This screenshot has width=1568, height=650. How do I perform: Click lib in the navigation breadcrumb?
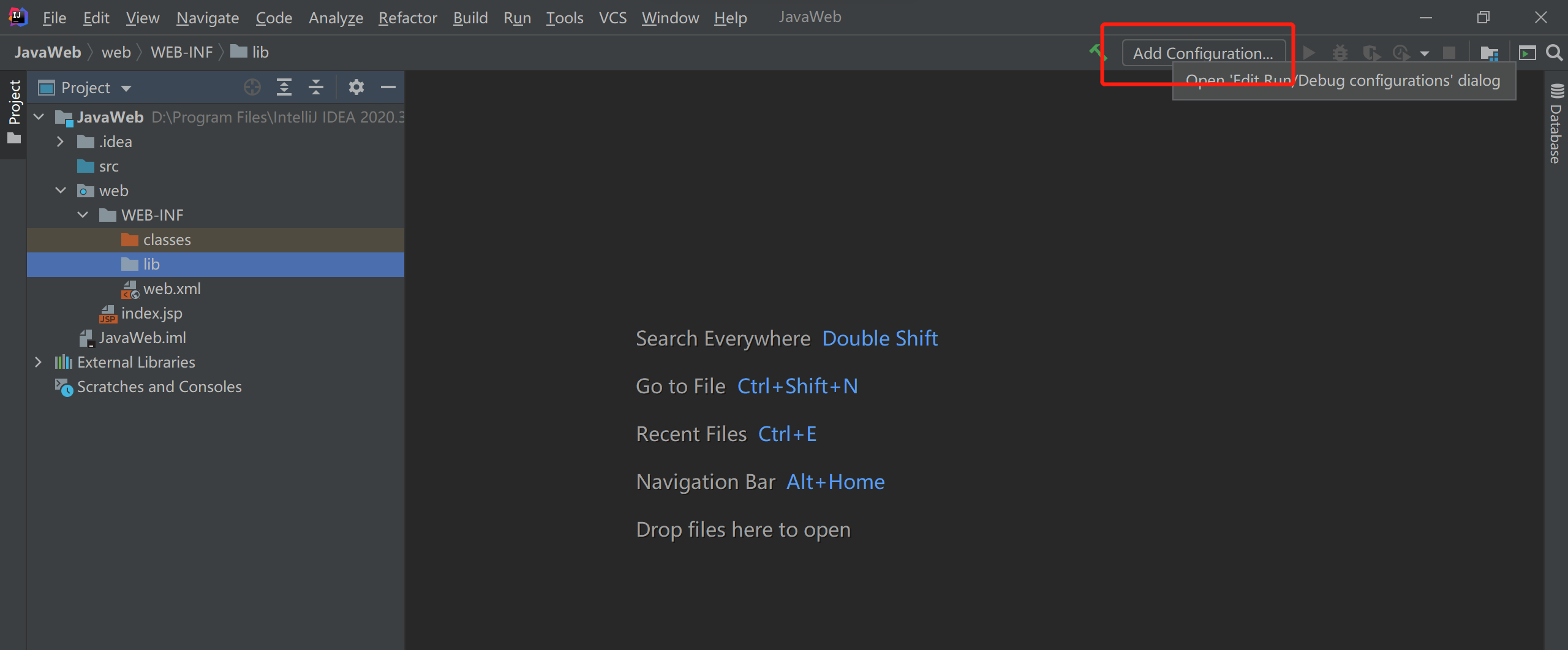250,52
